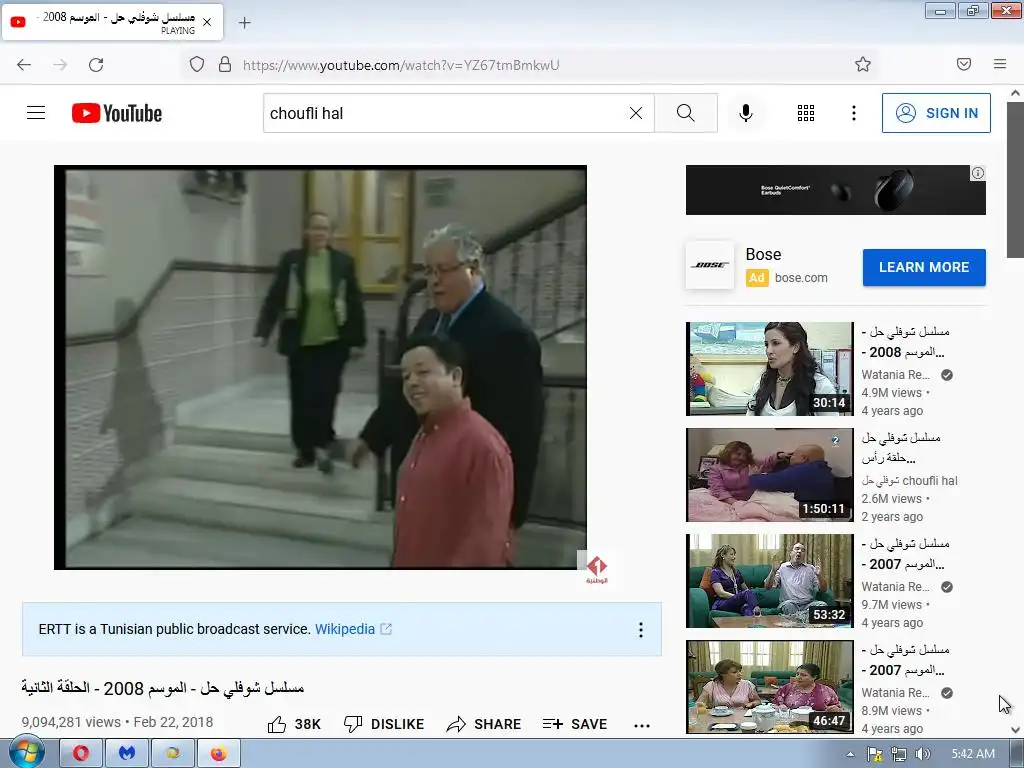The width and height of the screenshot is (1024, 768).
Task: Open YouTube settings three-dot menu
Action: 854,113
